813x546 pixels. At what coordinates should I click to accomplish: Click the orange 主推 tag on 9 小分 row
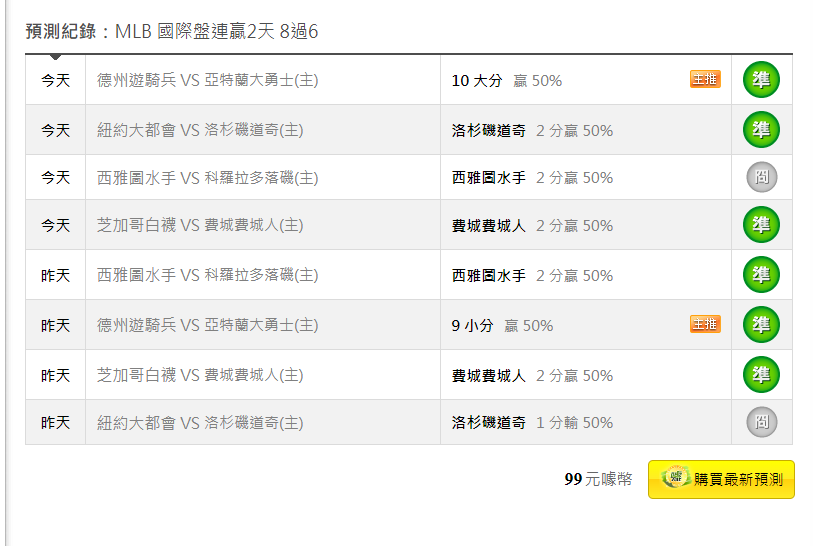point(705,324)
